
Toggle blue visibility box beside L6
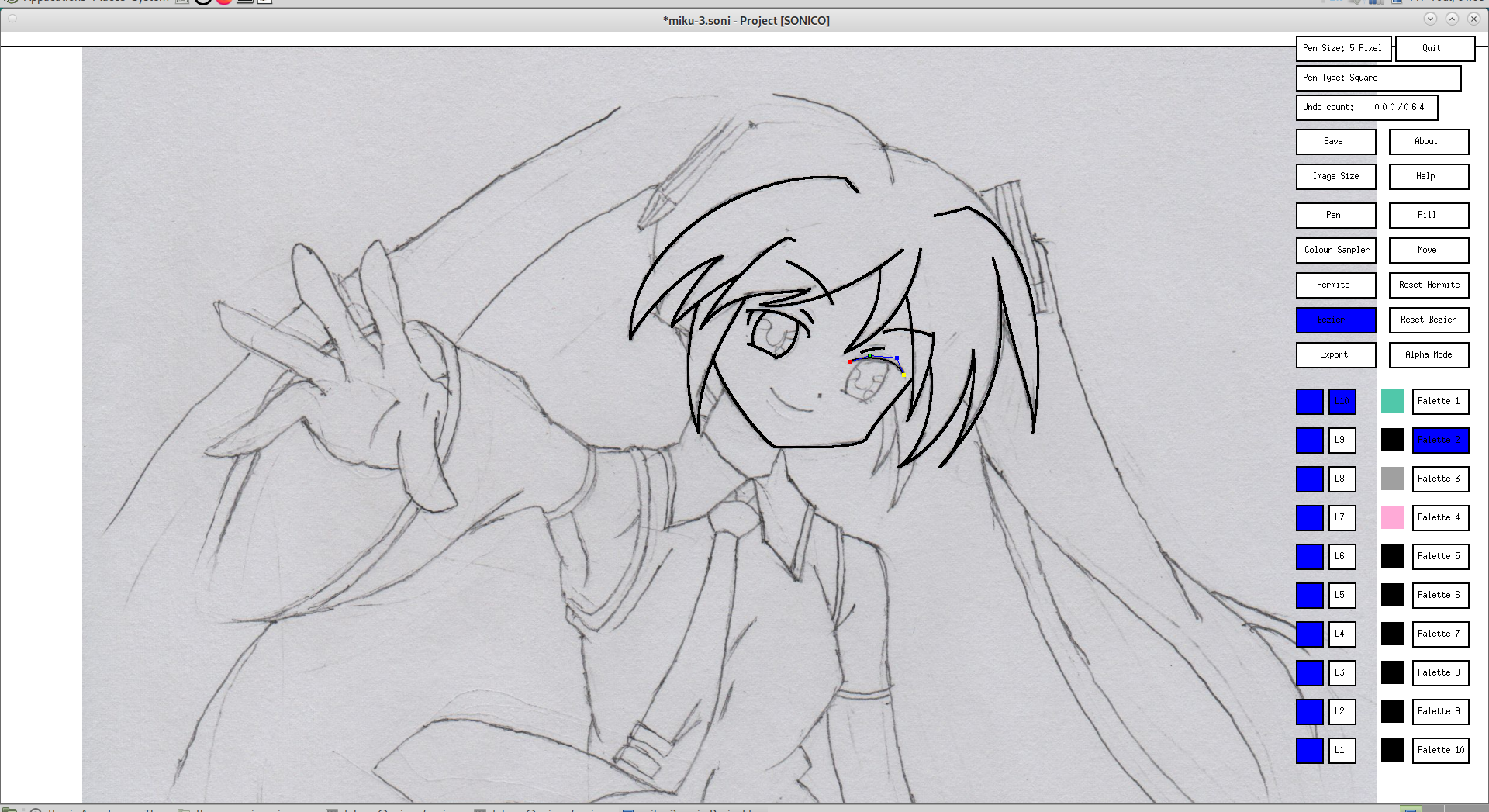coord(1310,556)
